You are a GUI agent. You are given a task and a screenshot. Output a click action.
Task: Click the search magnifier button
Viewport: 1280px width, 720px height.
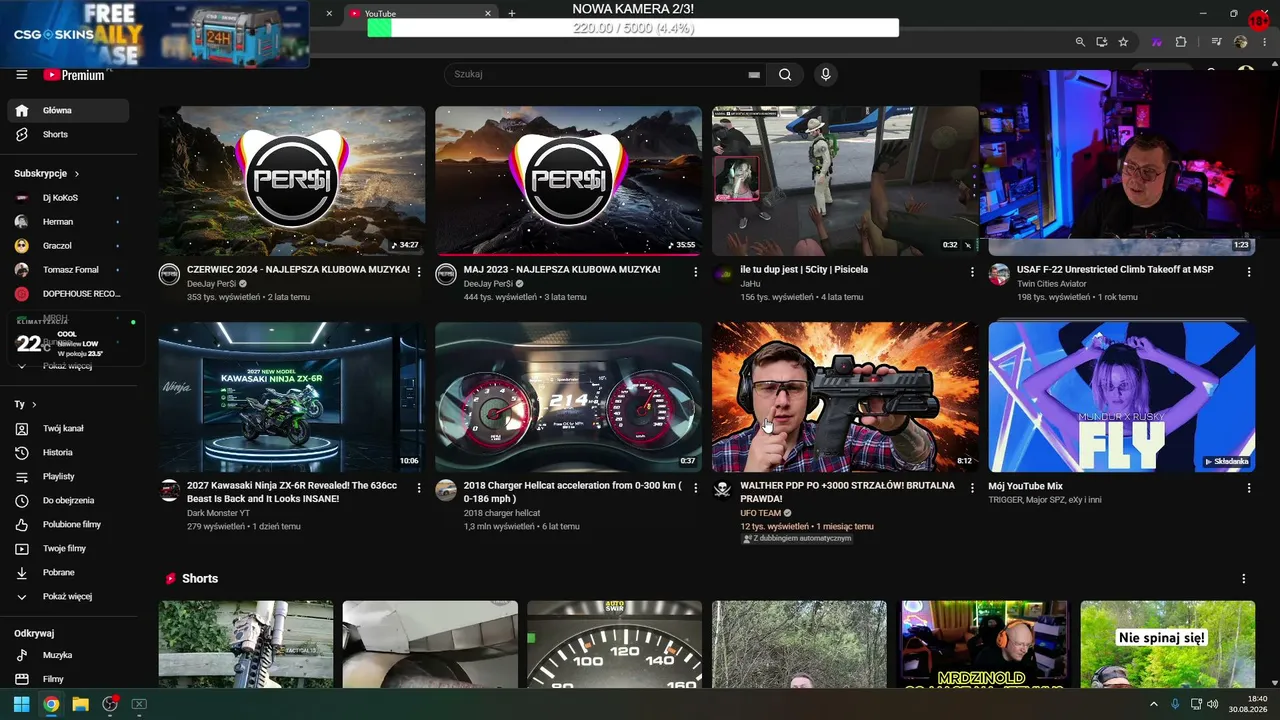coord(785,74)
